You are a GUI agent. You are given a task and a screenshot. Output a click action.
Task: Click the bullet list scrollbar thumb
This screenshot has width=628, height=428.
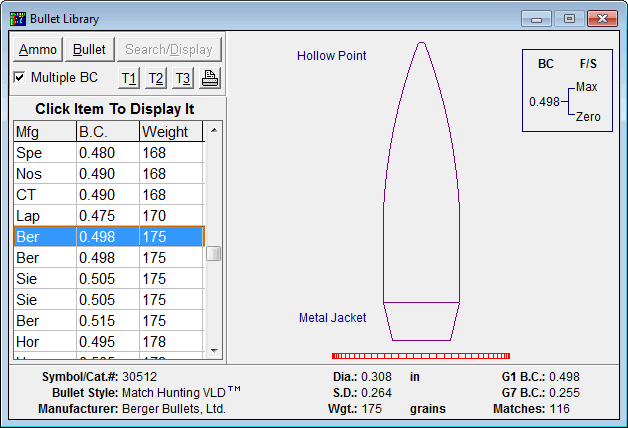click(x=213, y=253)
